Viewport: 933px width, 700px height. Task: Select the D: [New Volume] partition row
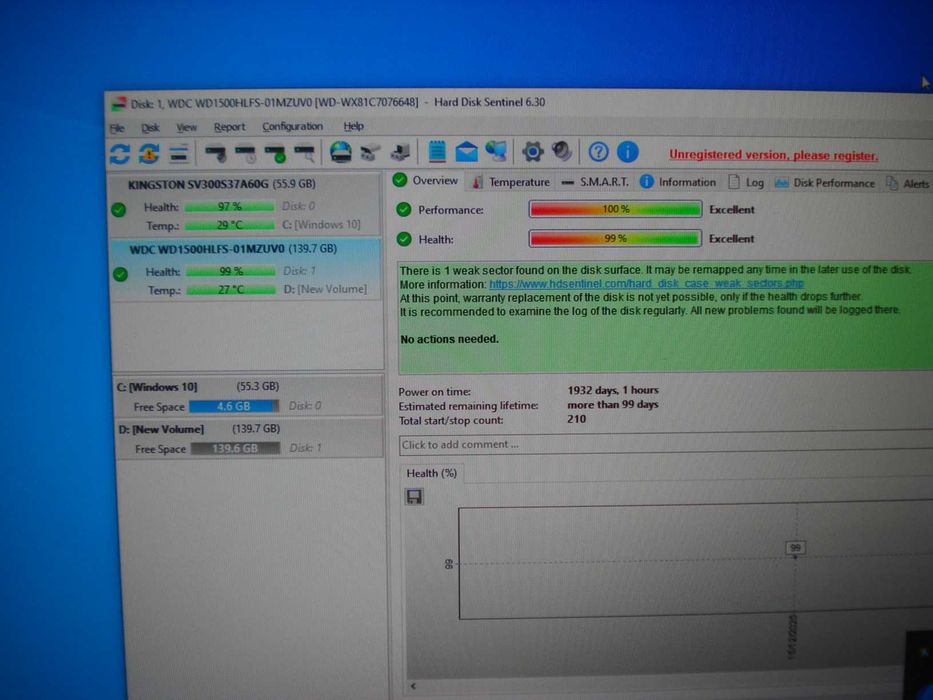pos(249,438)
